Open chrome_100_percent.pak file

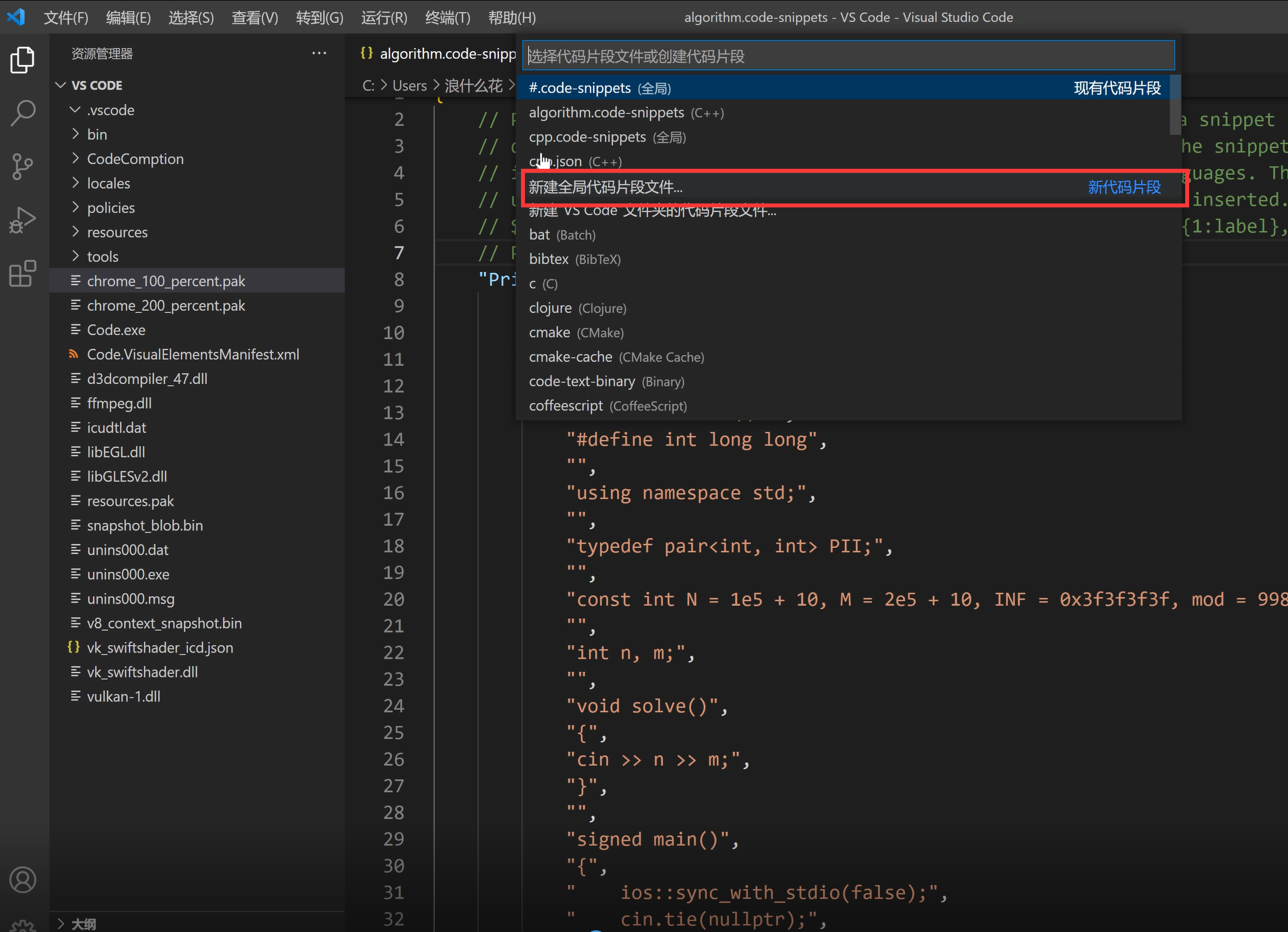tap(197, 281)
